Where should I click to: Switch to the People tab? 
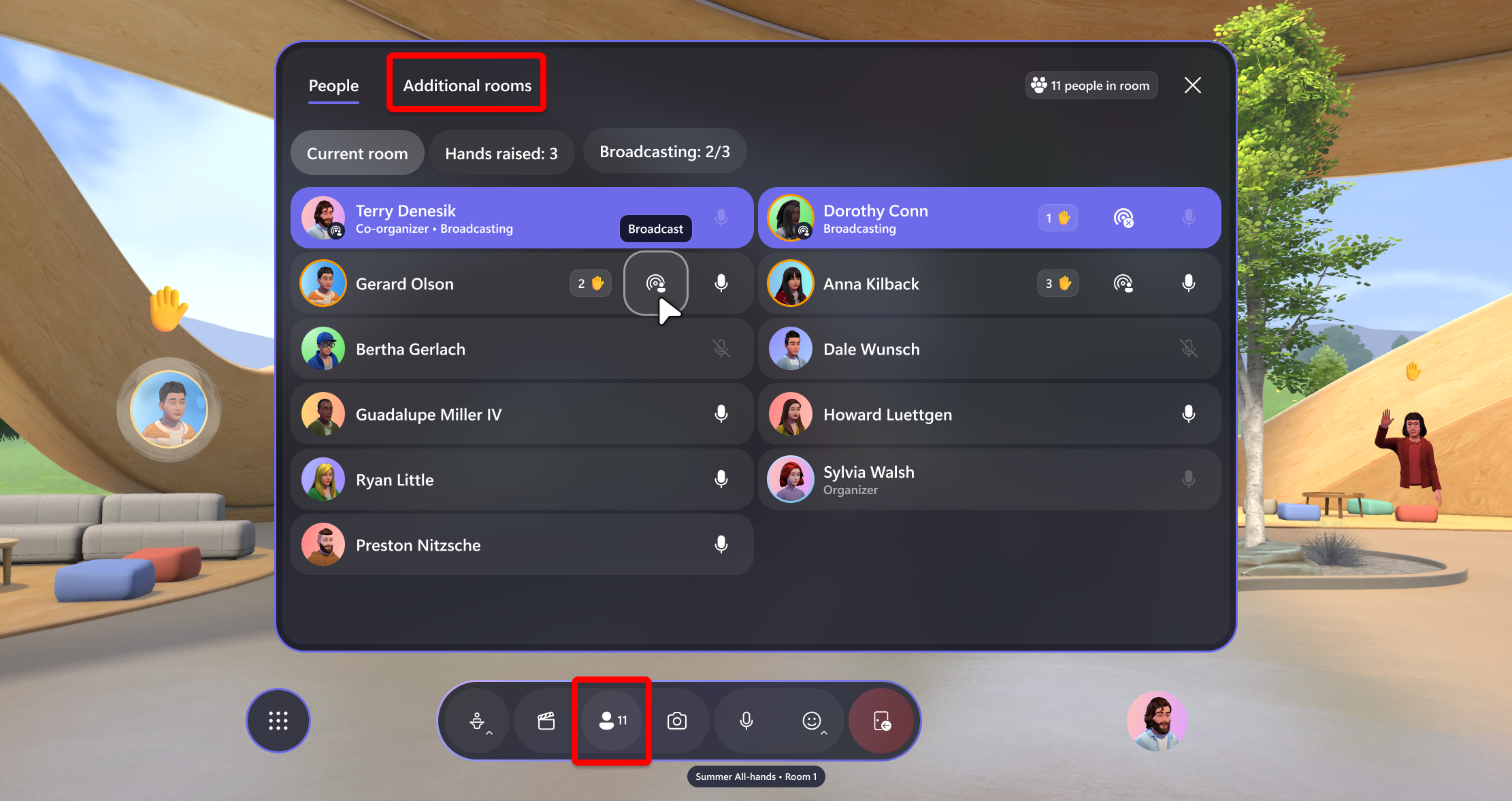pyautogui.click(x=334, y=85)
